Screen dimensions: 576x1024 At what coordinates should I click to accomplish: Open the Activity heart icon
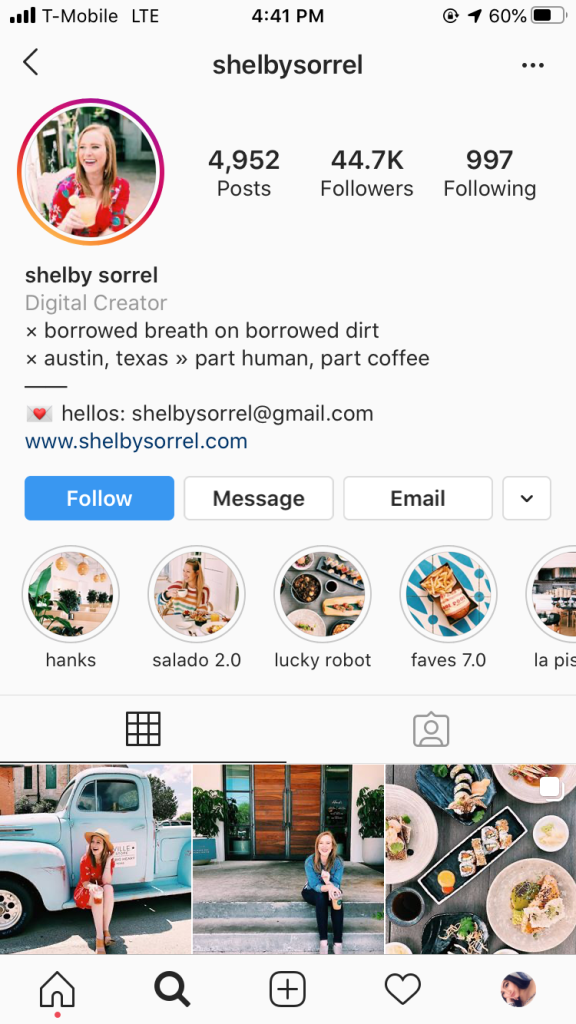pyautogui.click(x=403, y=989)
